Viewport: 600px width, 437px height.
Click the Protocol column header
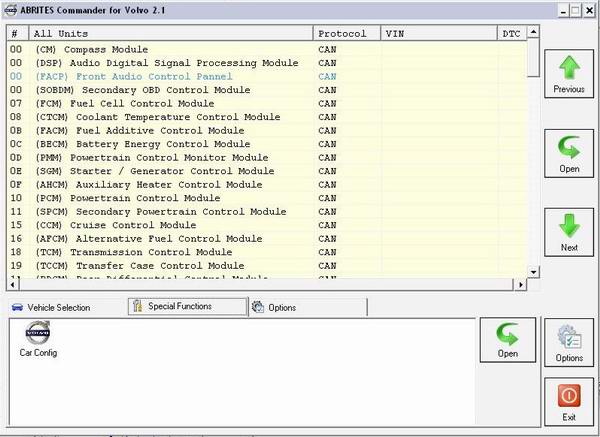[x=347, y=34]
